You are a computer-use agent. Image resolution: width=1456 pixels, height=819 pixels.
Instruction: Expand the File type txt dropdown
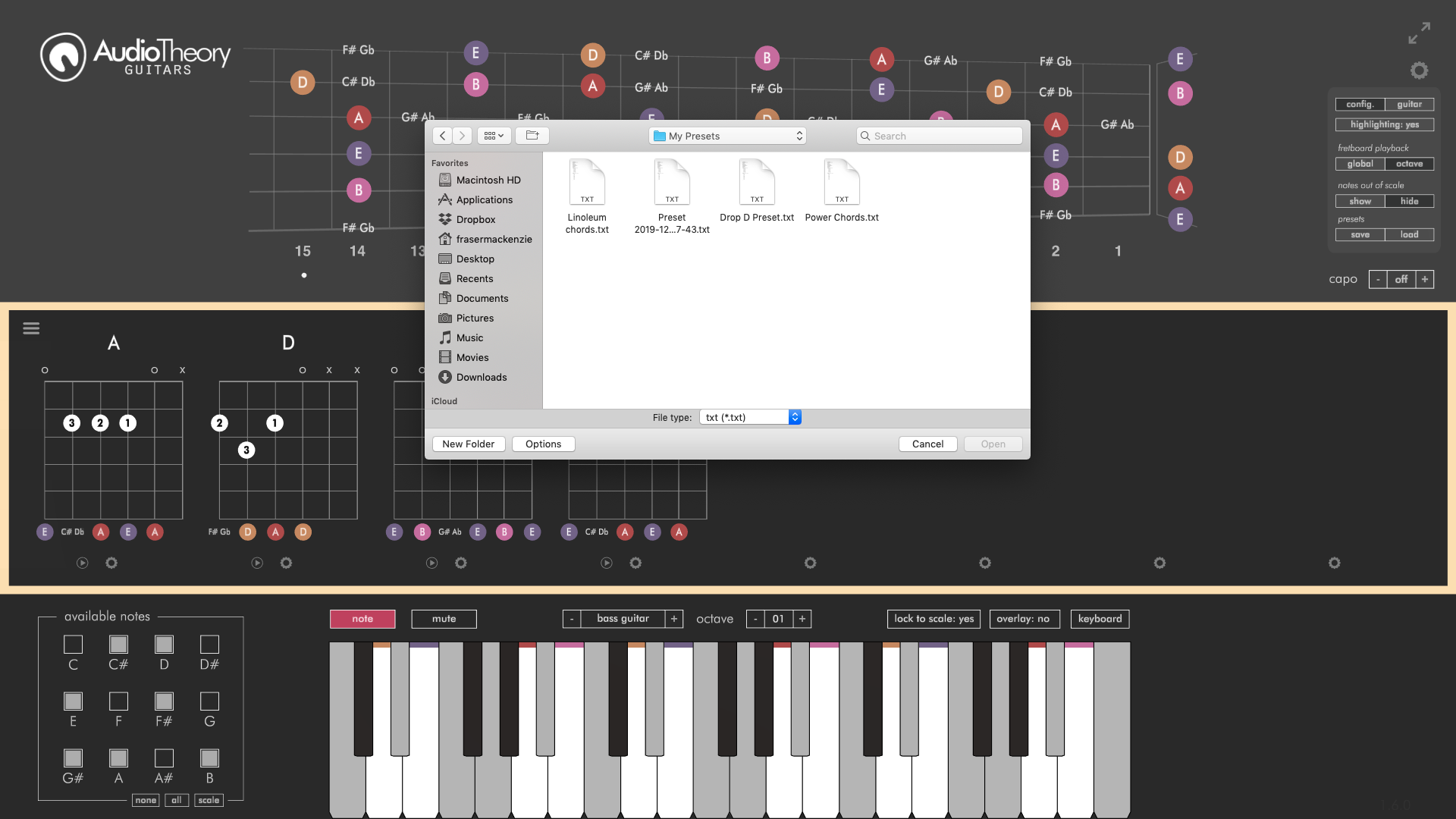pyautogui.click(x=750, y=417)
